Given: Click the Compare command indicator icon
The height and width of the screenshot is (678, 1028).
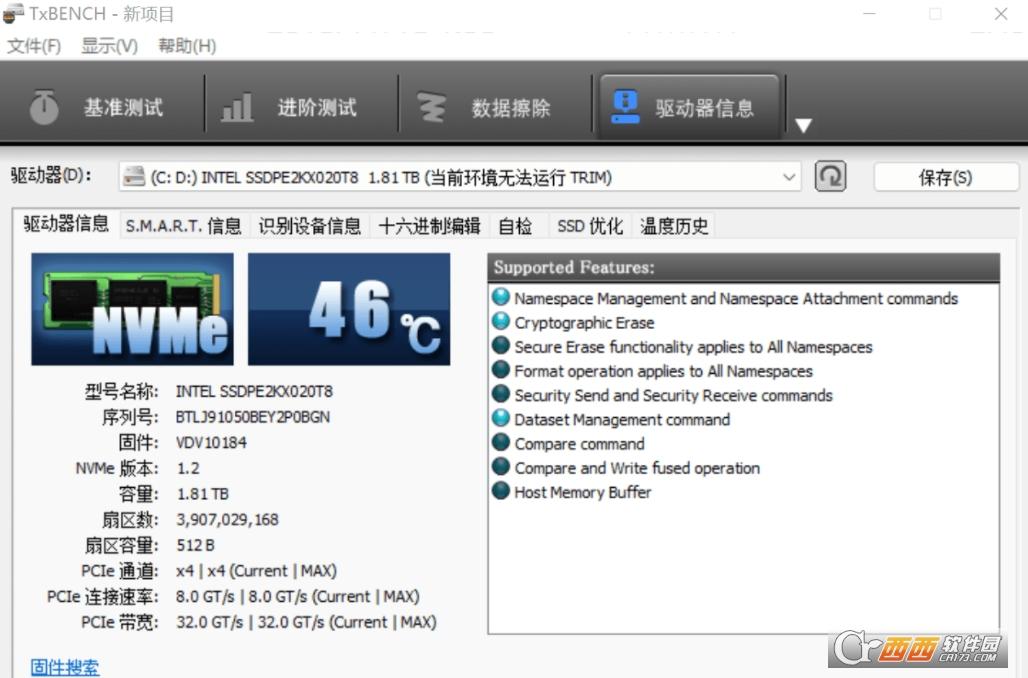Looking at the screenshot, I should pos(501,443).
